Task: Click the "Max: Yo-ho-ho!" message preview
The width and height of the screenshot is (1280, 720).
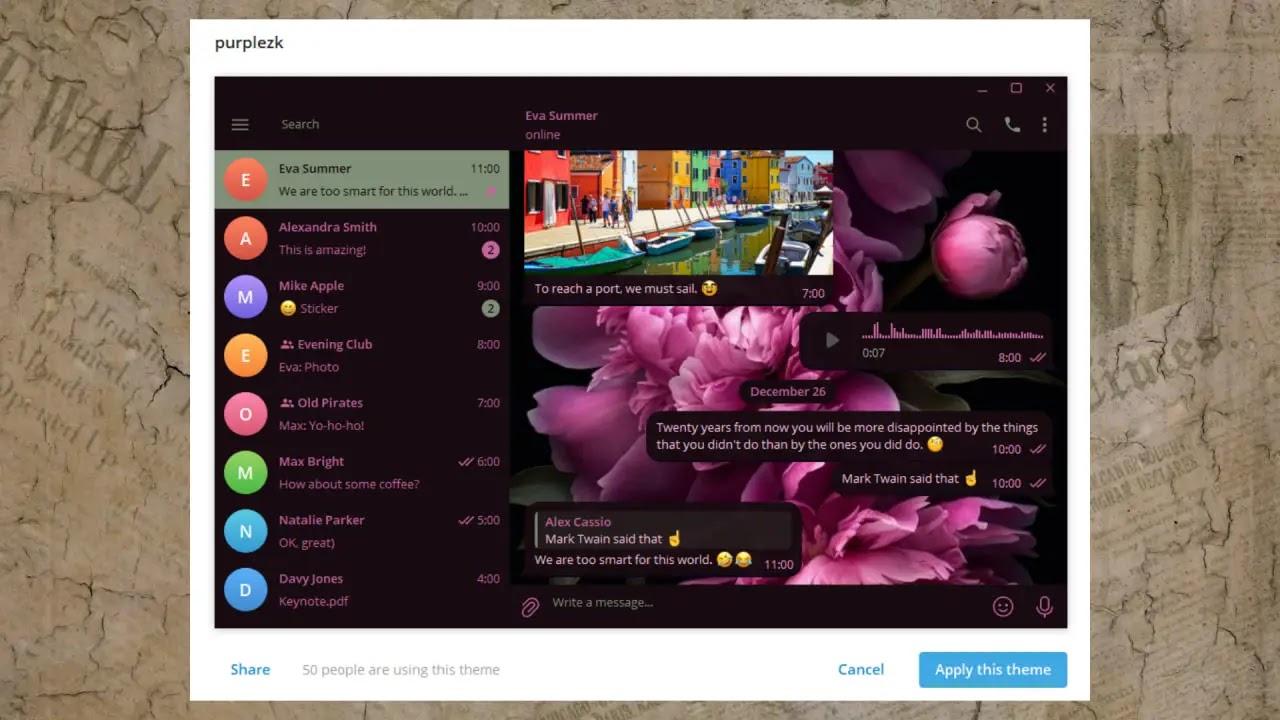Action: click(x=321, y=425)
